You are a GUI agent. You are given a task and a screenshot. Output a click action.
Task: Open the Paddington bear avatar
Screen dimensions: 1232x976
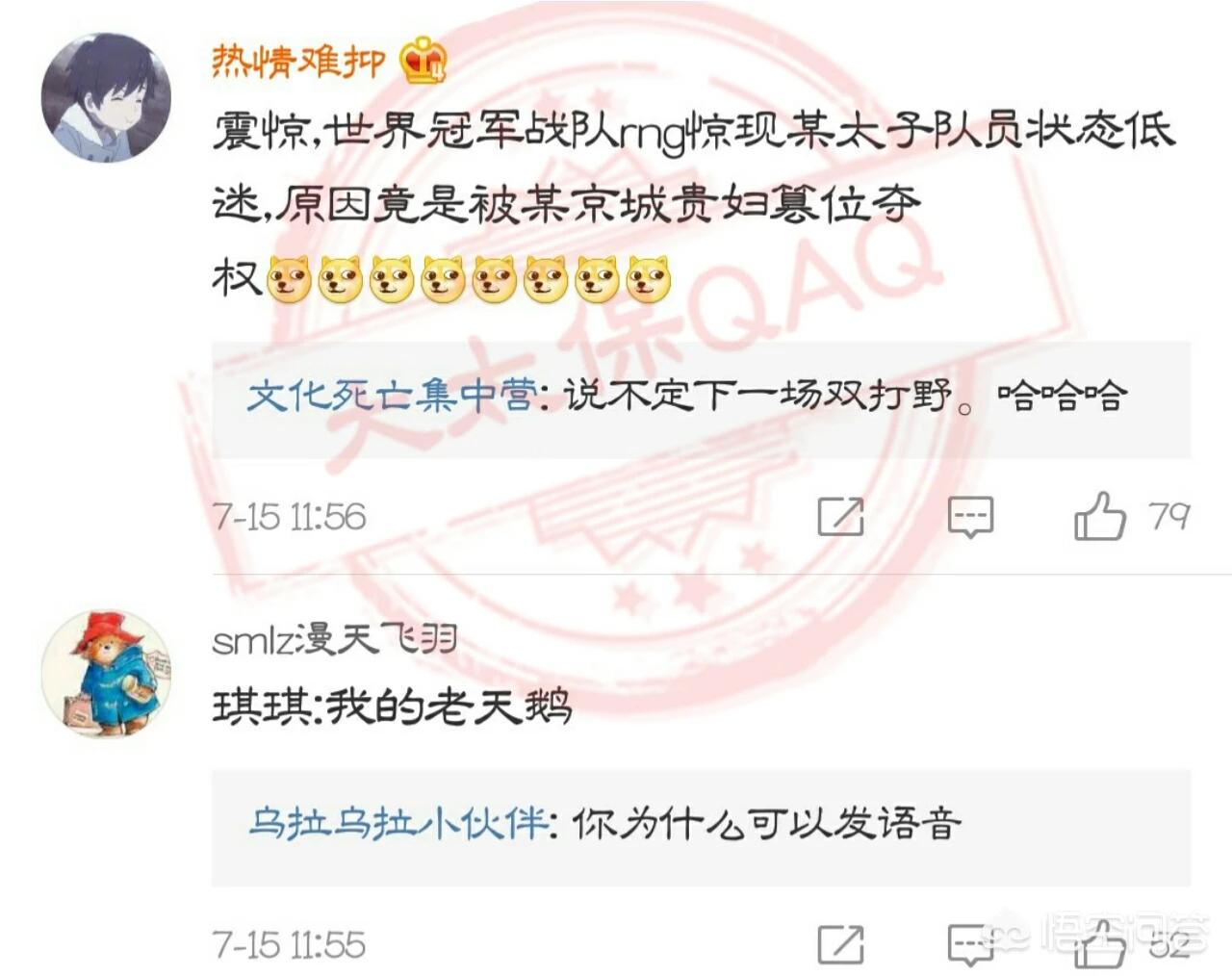click(106, 673)
